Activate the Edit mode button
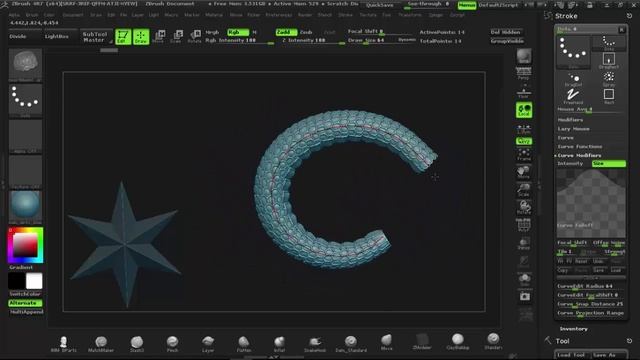 tap(123, 36)
